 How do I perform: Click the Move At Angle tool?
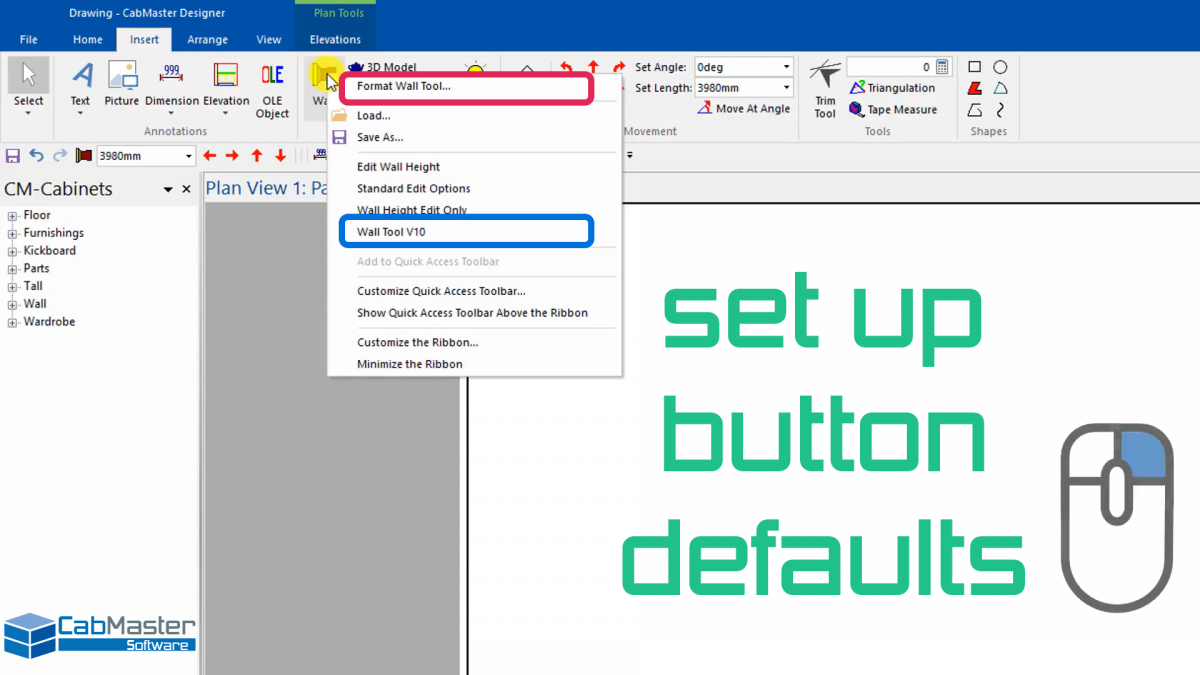(744, 109)
